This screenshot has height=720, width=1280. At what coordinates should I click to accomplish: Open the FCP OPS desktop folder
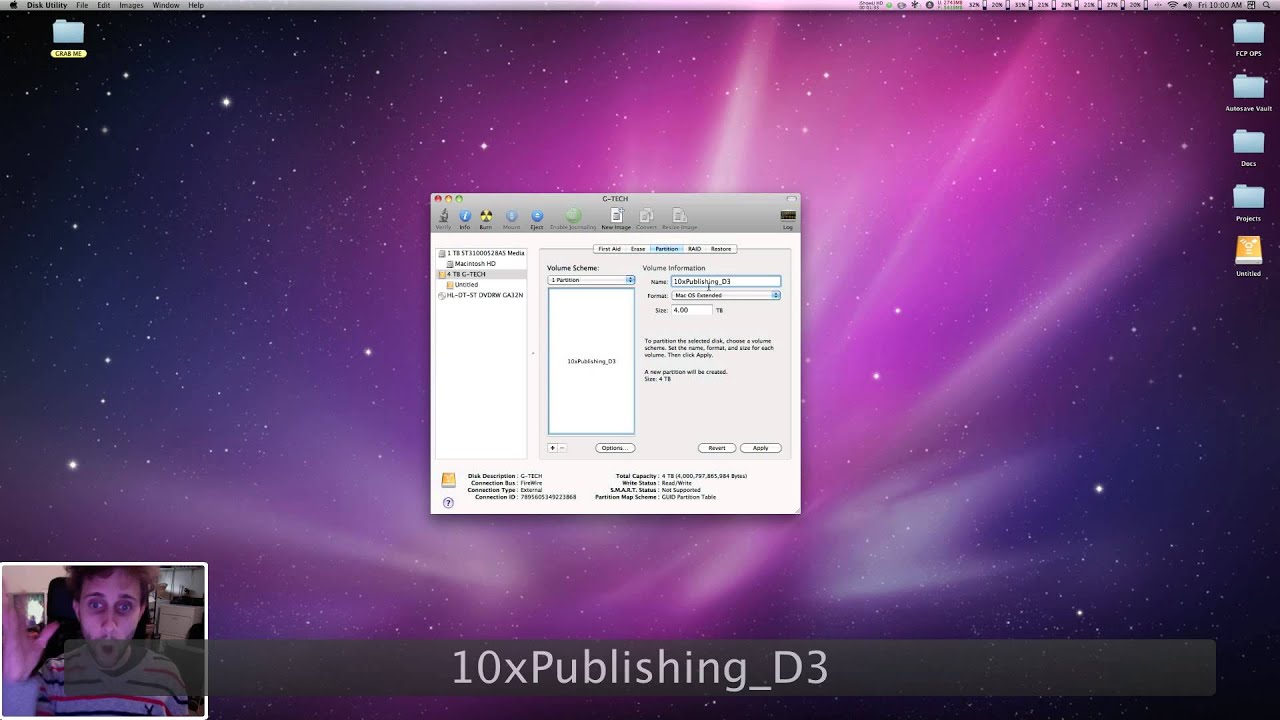(1248, 38)
